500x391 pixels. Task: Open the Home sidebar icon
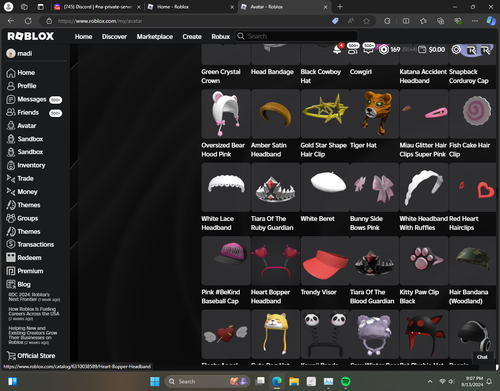click(11, 73)
